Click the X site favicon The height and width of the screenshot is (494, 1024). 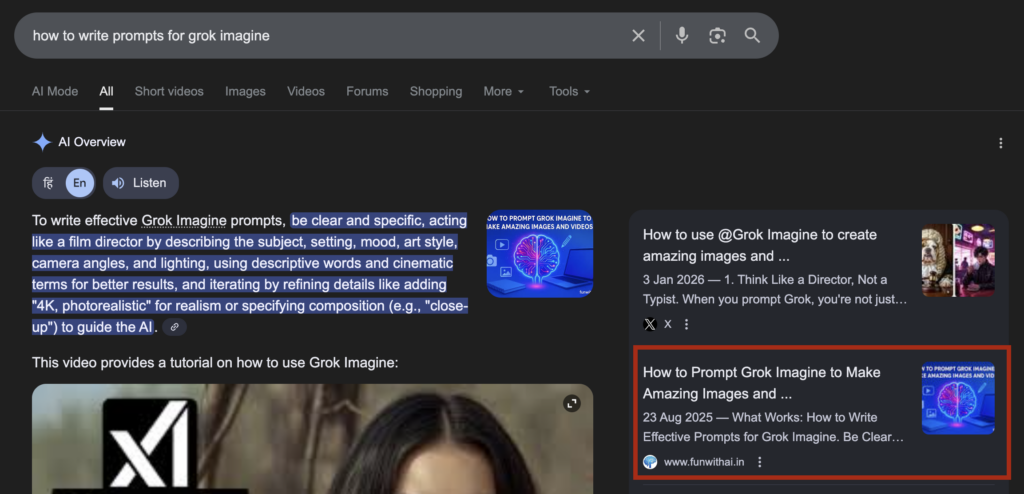[x=650, y=324]
